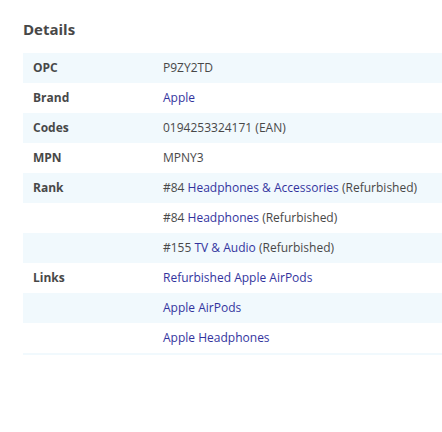
Task: Click the Links row label
Action: 49,278
